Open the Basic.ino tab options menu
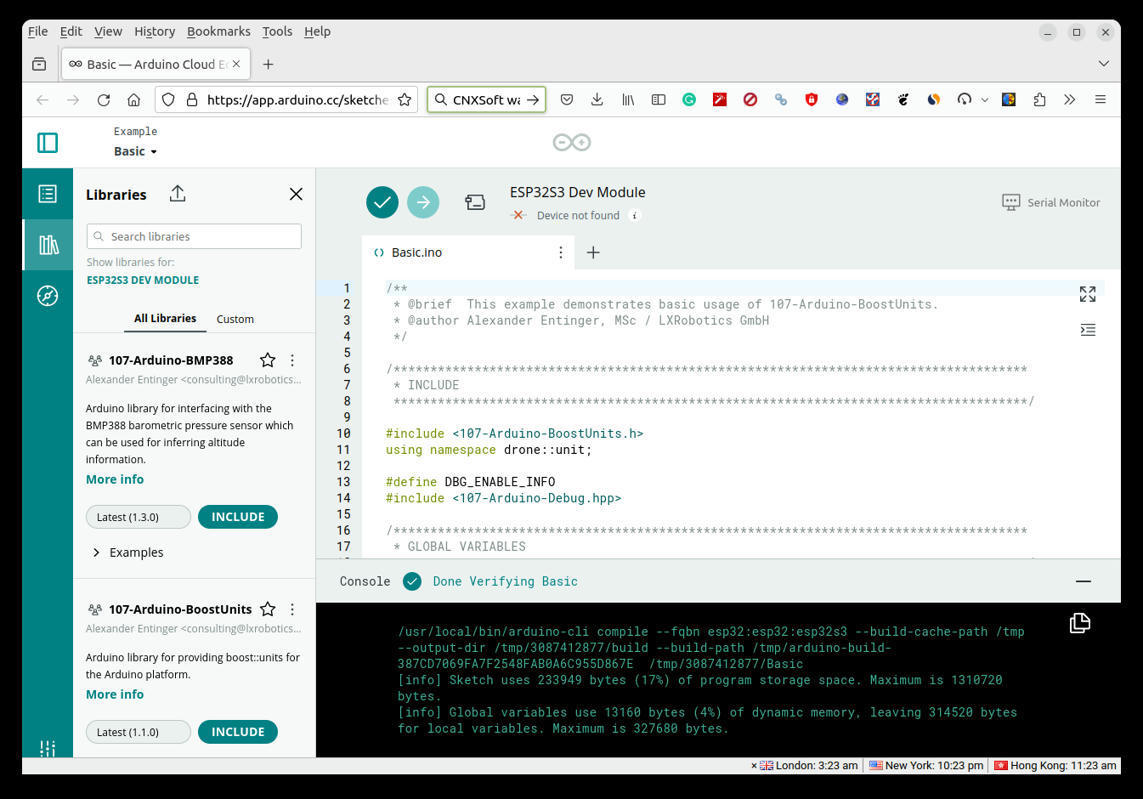1143x799 pixels. pyautogui.click(x=561, y=252)
